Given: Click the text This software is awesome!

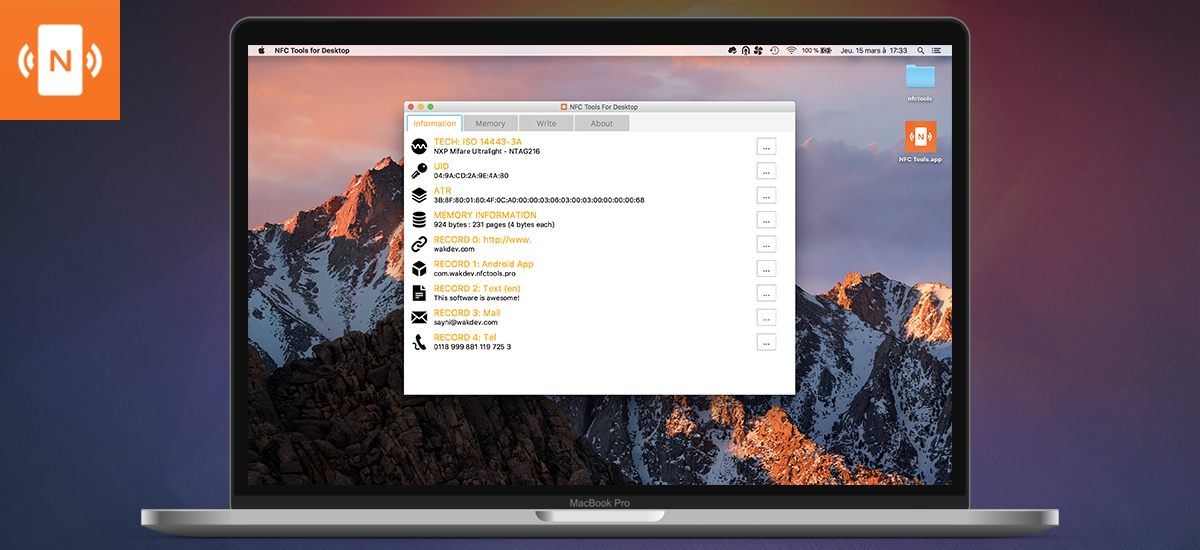Looking at the screenshot, I should [x=477, y=298].
